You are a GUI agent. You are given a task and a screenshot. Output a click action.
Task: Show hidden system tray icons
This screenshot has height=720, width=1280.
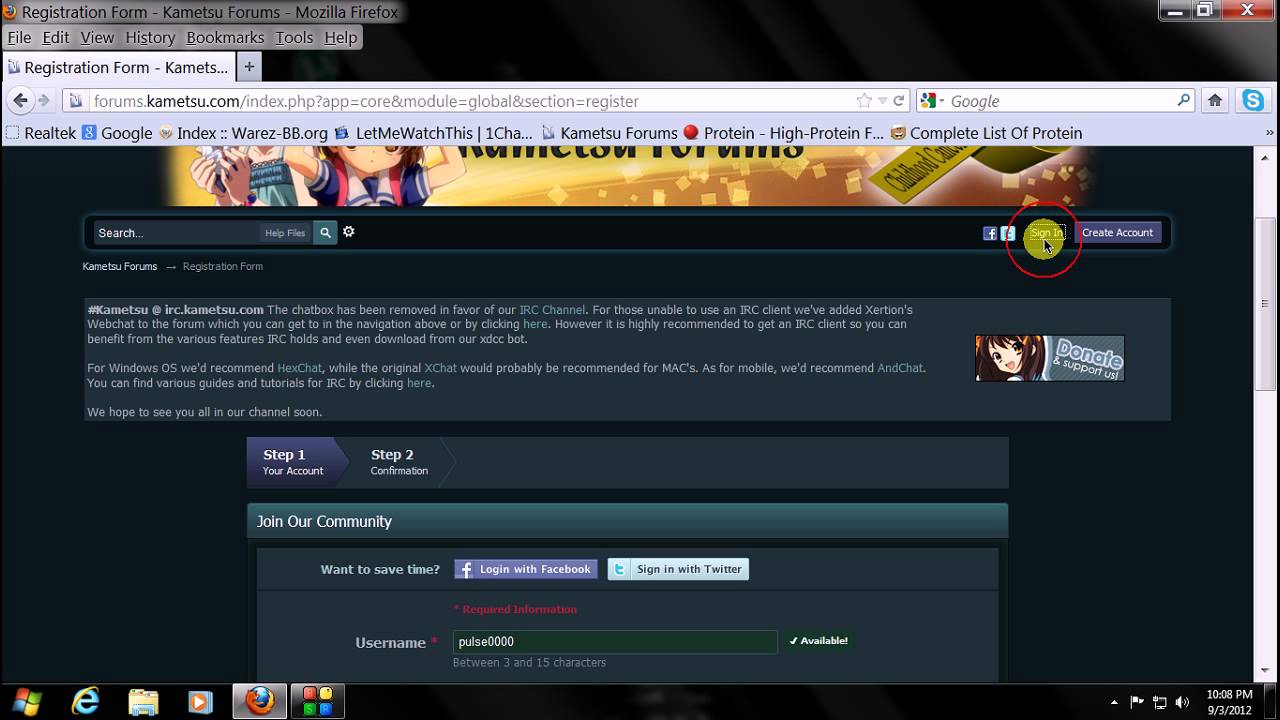click(x=1114, y=702)
